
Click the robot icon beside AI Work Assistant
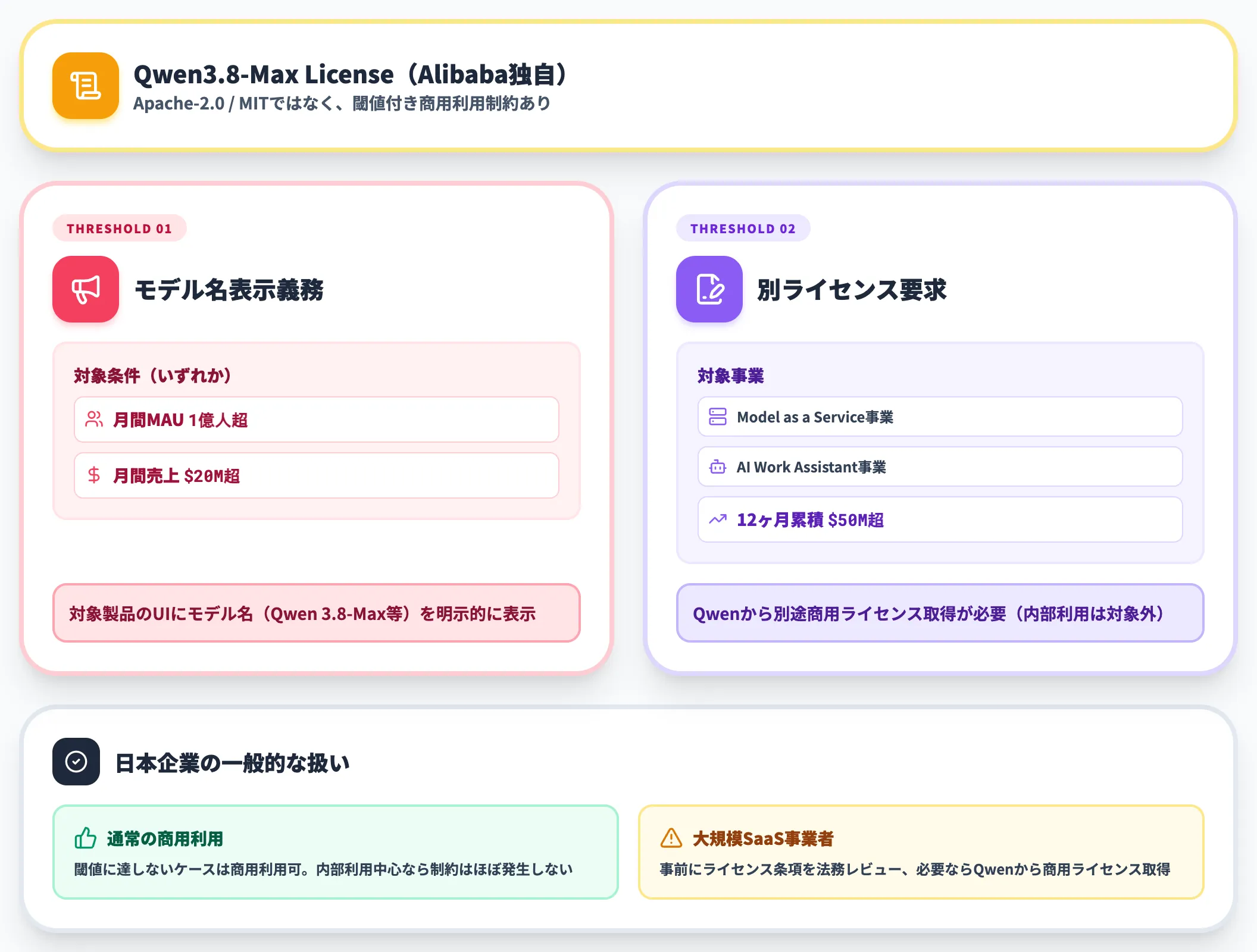point(718,467)
